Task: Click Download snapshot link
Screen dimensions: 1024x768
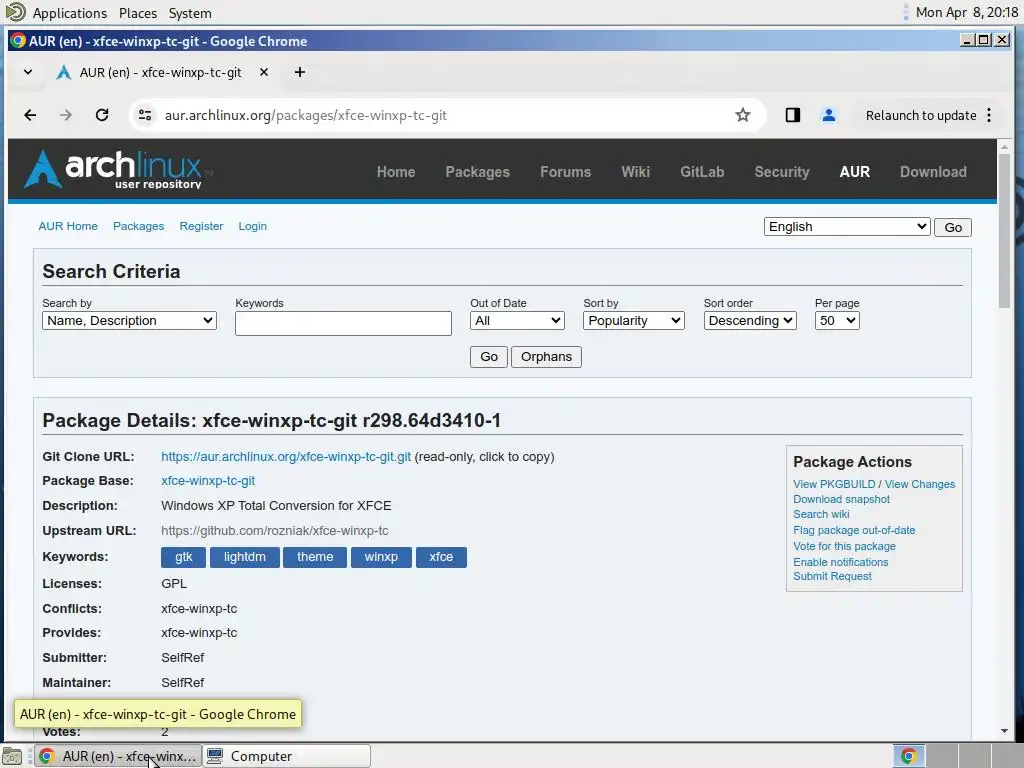Action: [841, 500]
